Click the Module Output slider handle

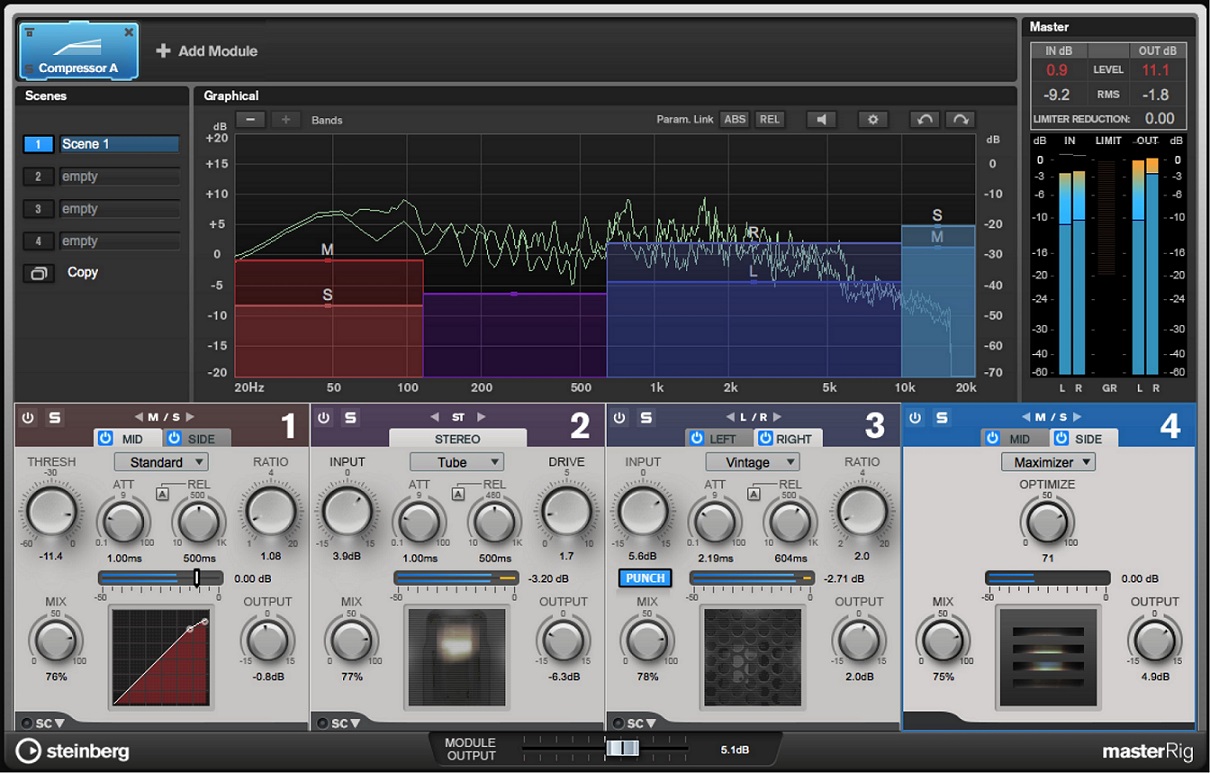(622, 748)
